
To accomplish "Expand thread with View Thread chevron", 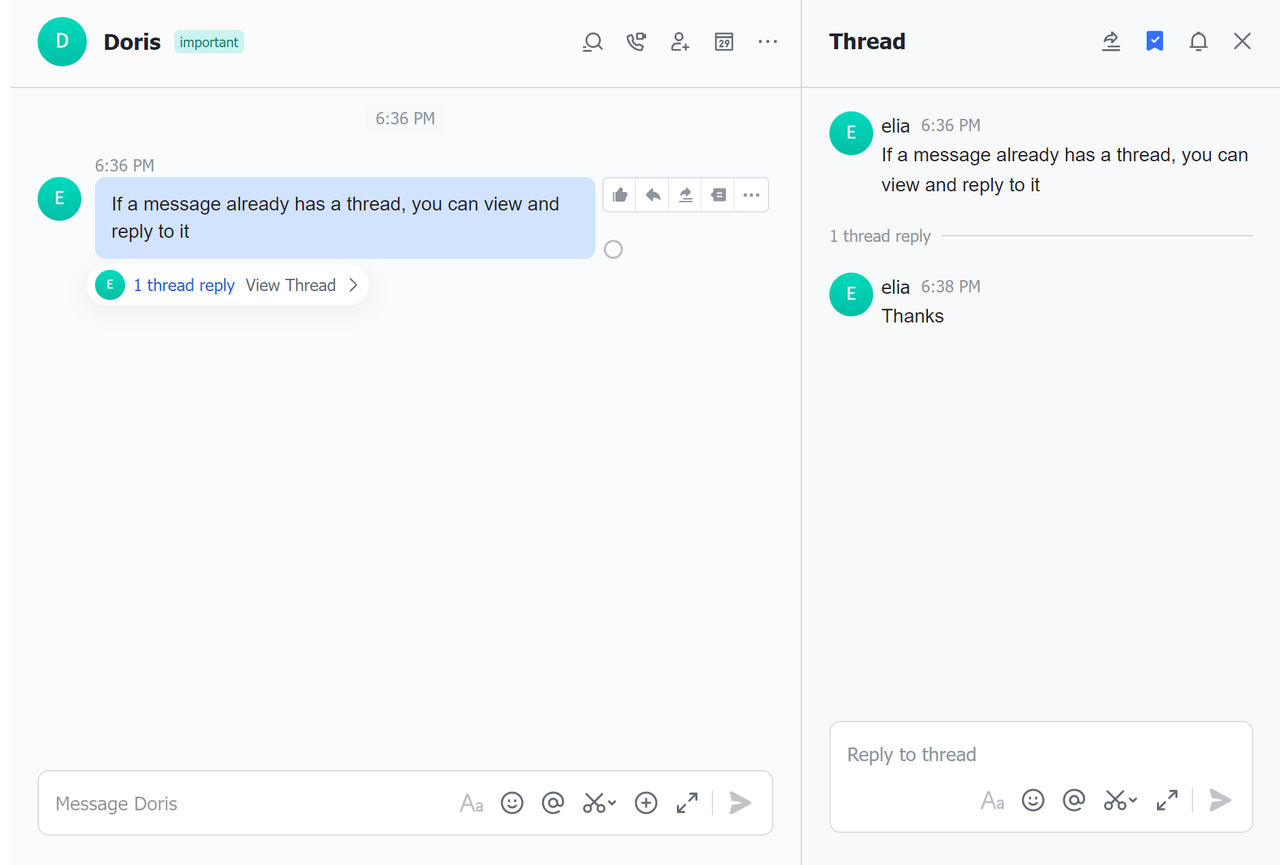I will coord(353,285).
